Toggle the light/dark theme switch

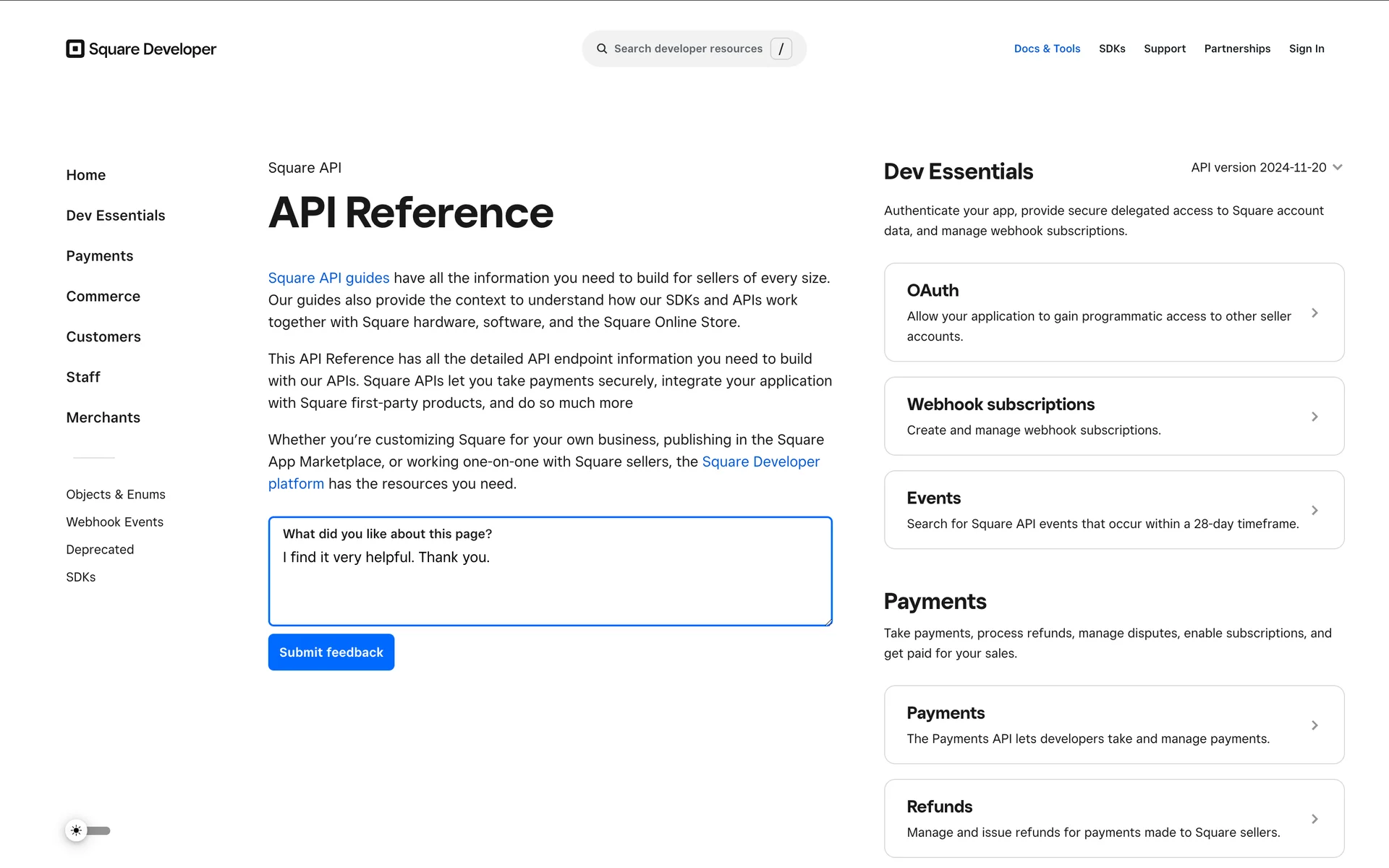(88, 830)
